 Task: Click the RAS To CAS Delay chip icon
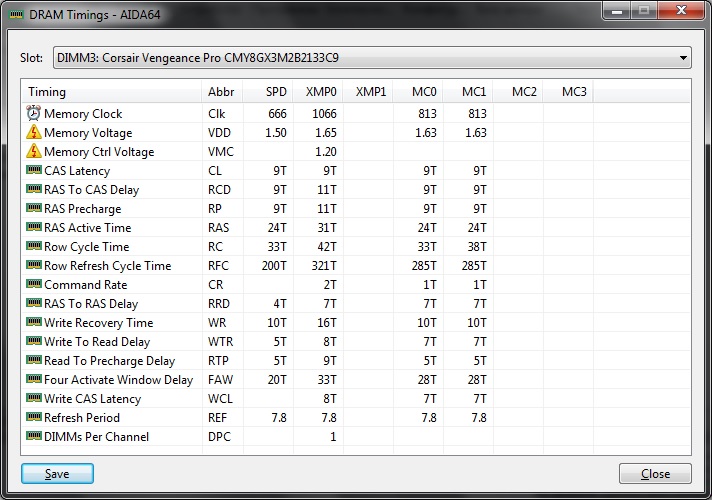tap(34, 189)
